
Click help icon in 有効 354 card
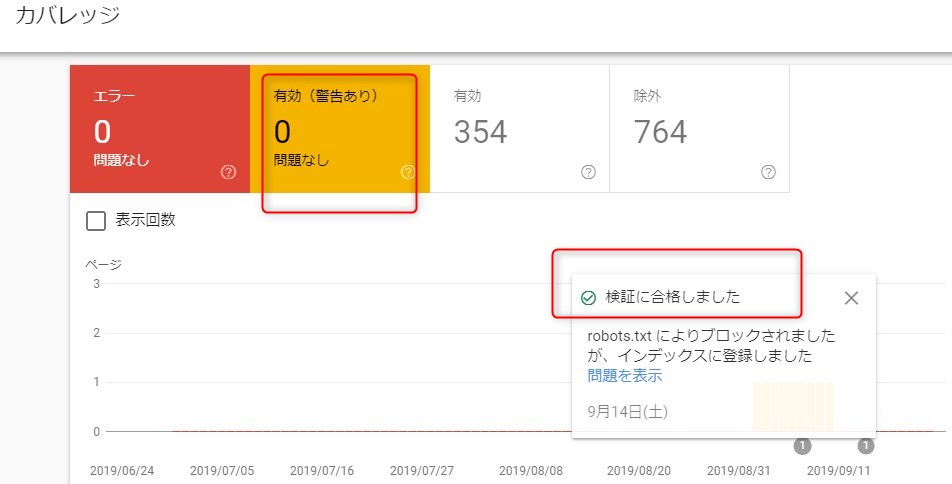point(588,172)
